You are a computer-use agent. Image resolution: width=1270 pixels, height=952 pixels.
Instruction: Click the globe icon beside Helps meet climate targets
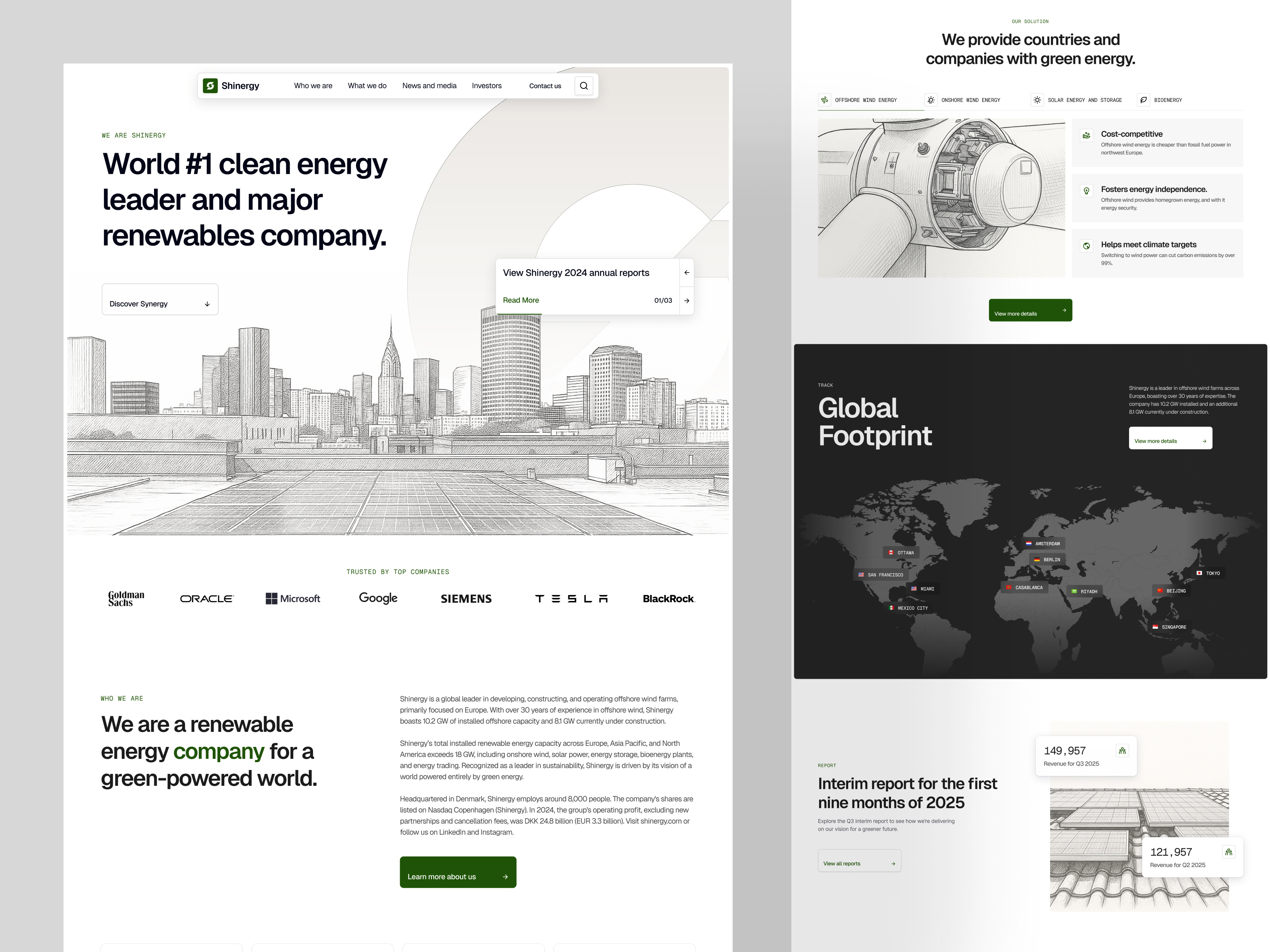point(1087,246)
